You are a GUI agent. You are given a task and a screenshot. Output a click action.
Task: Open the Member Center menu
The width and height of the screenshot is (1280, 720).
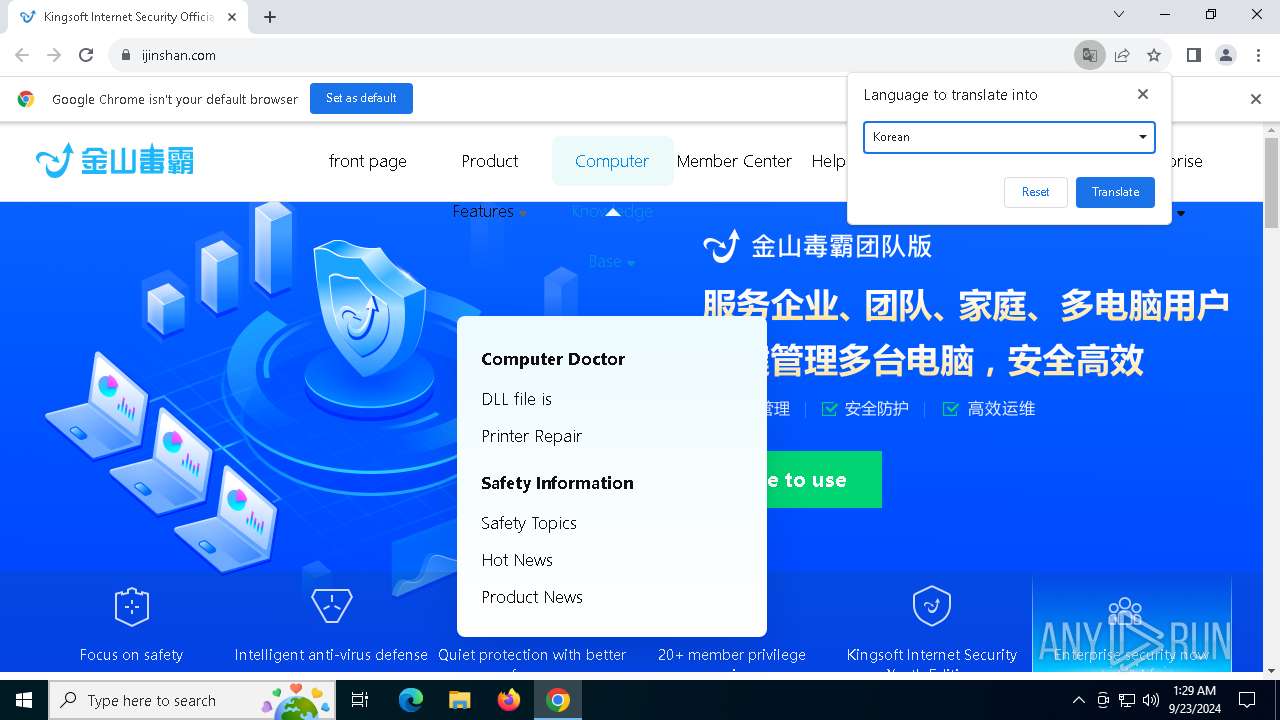pyautogui.click(x=734, y=161)
